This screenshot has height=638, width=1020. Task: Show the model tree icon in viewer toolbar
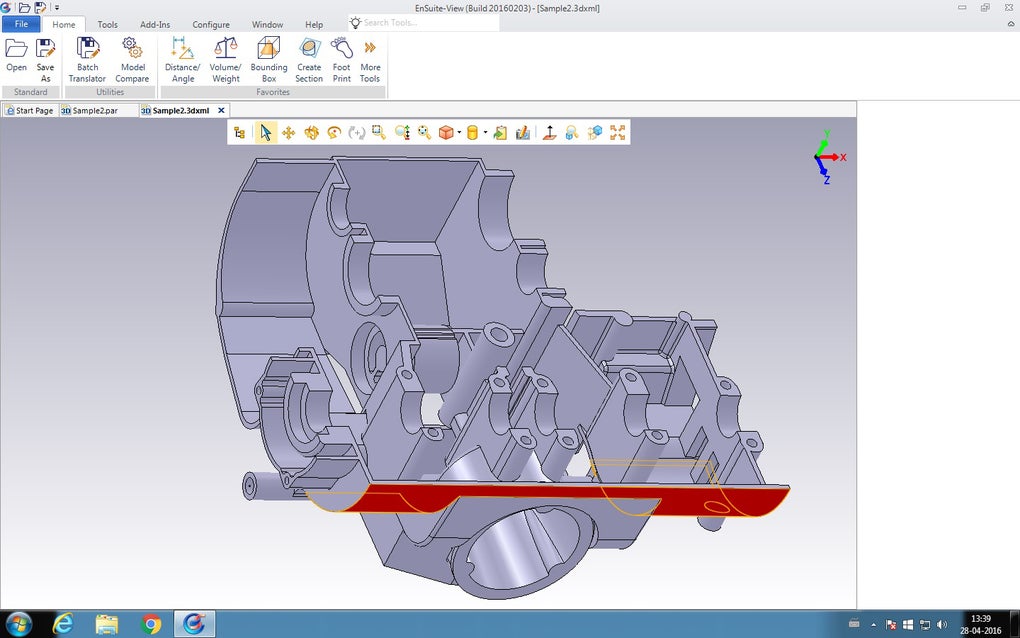click(239, 133)
